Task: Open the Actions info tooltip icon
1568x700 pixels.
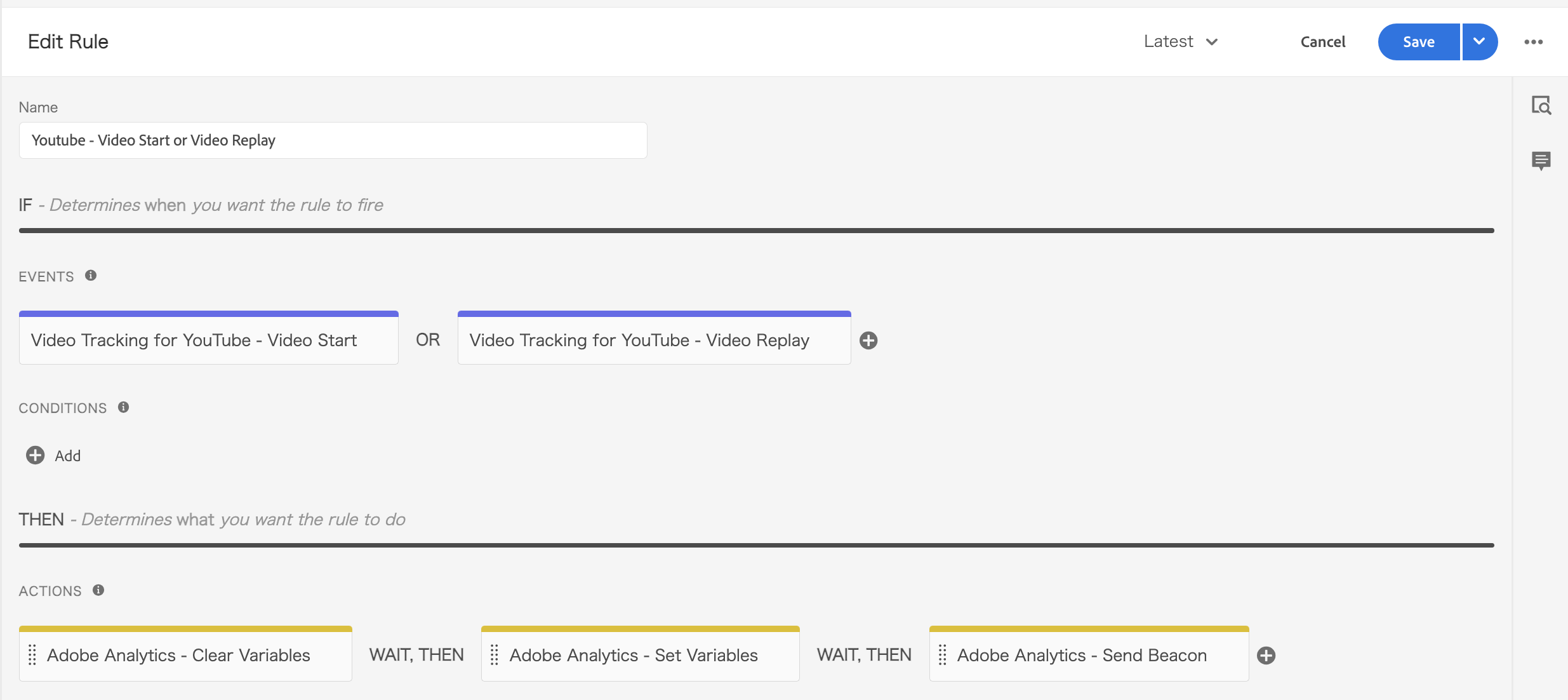Action: click(98, 590)
